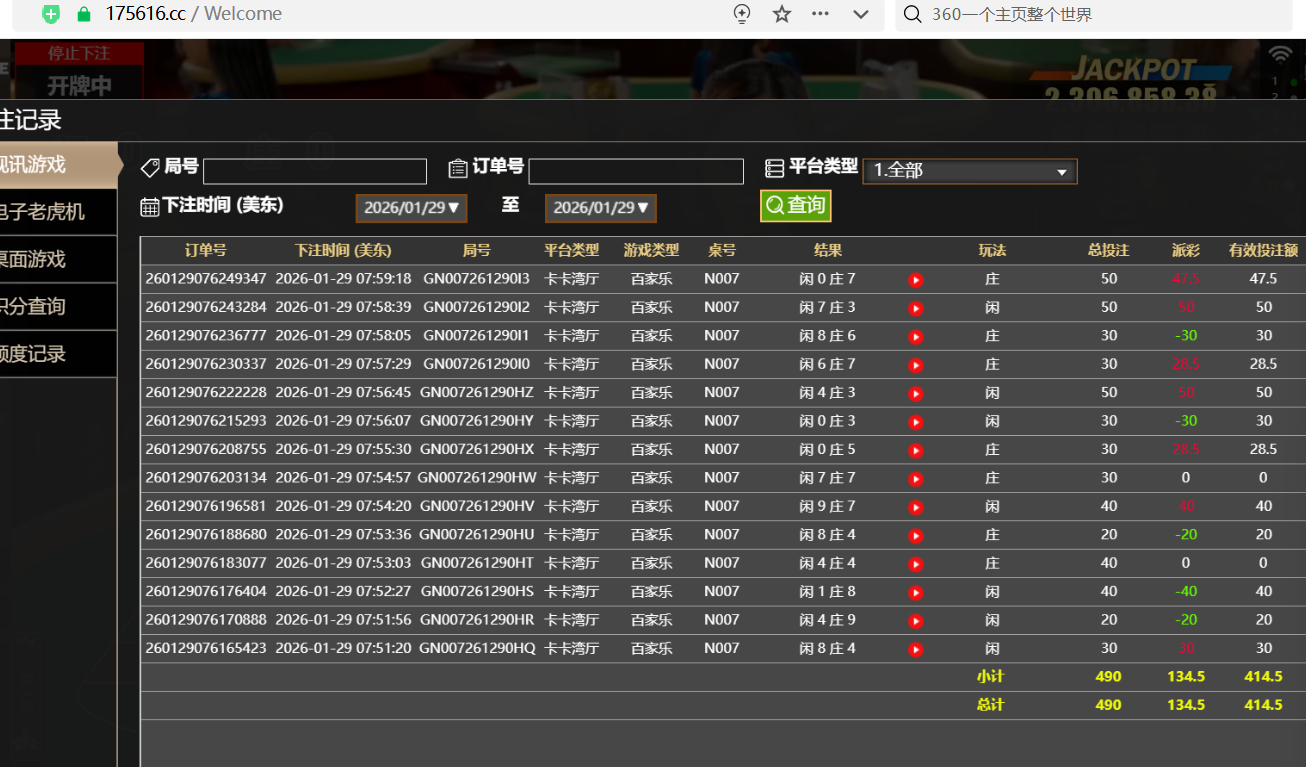This screenshot has height=767, width=1306.
Task: Open the end date picker after 至
Action: click(600, 208)
